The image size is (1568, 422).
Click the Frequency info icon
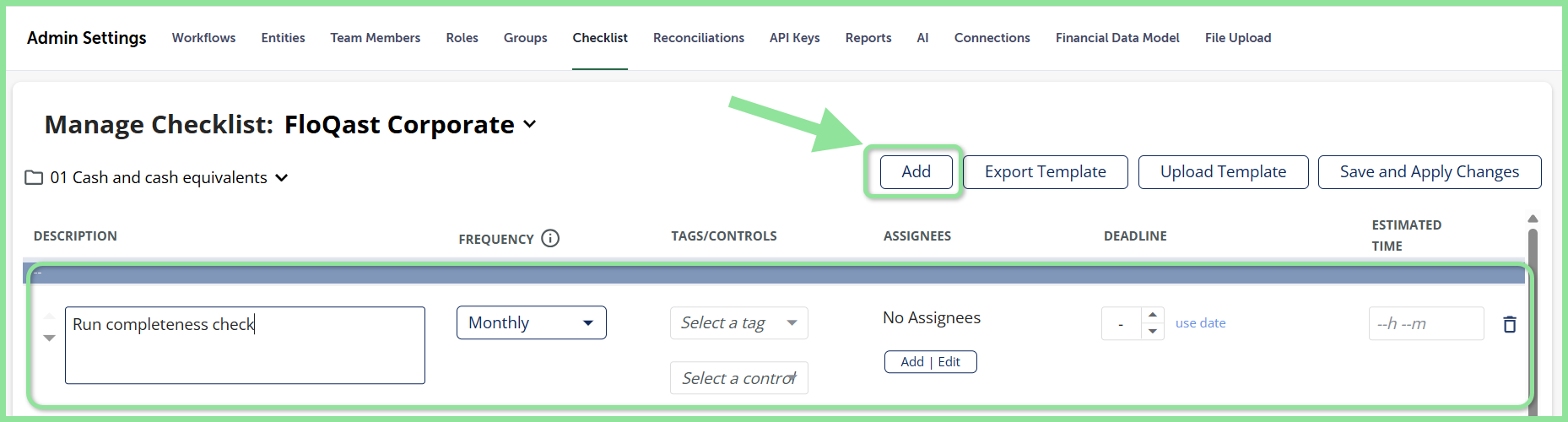pos(550,238)
